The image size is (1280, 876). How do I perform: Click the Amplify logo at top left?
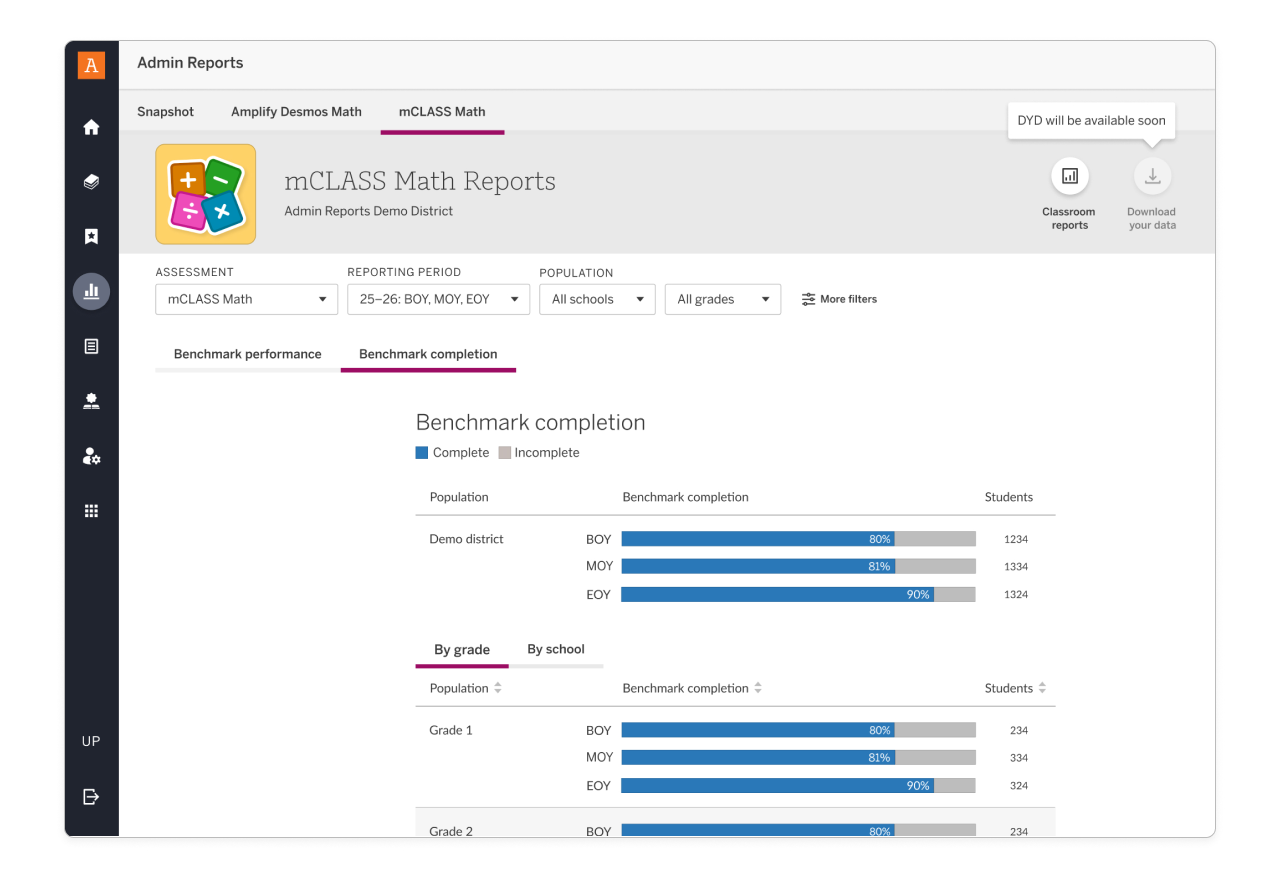(91, 64)
